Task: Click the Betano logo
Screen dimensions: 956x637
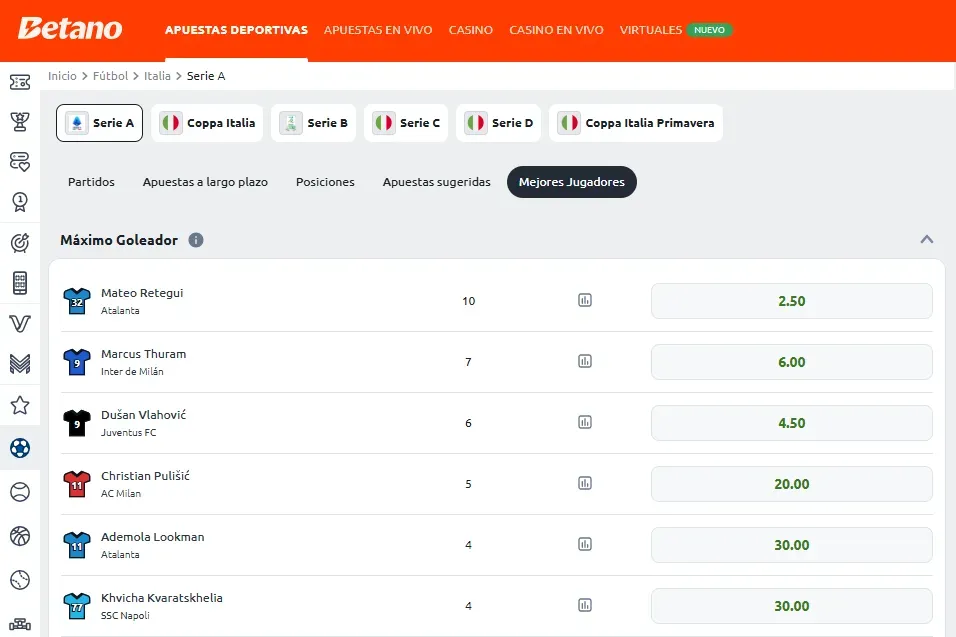Action: click(x=70, y=29)
